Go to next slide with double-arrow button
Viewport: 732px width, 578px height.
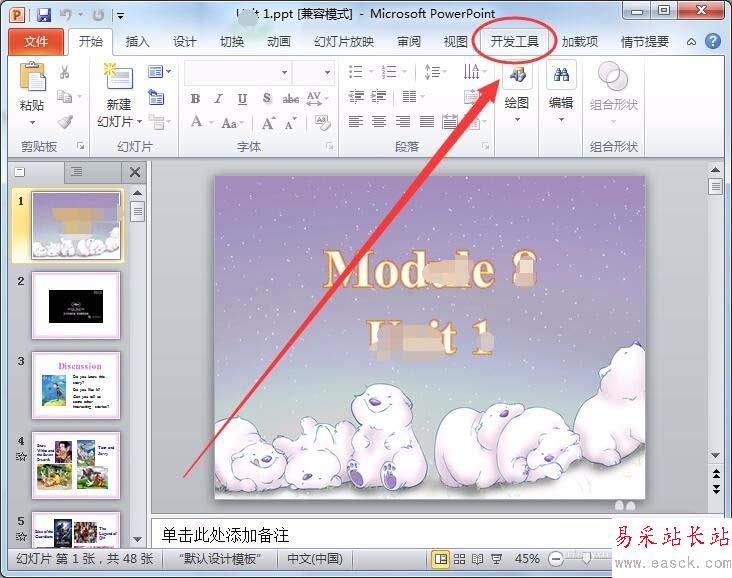716,489
